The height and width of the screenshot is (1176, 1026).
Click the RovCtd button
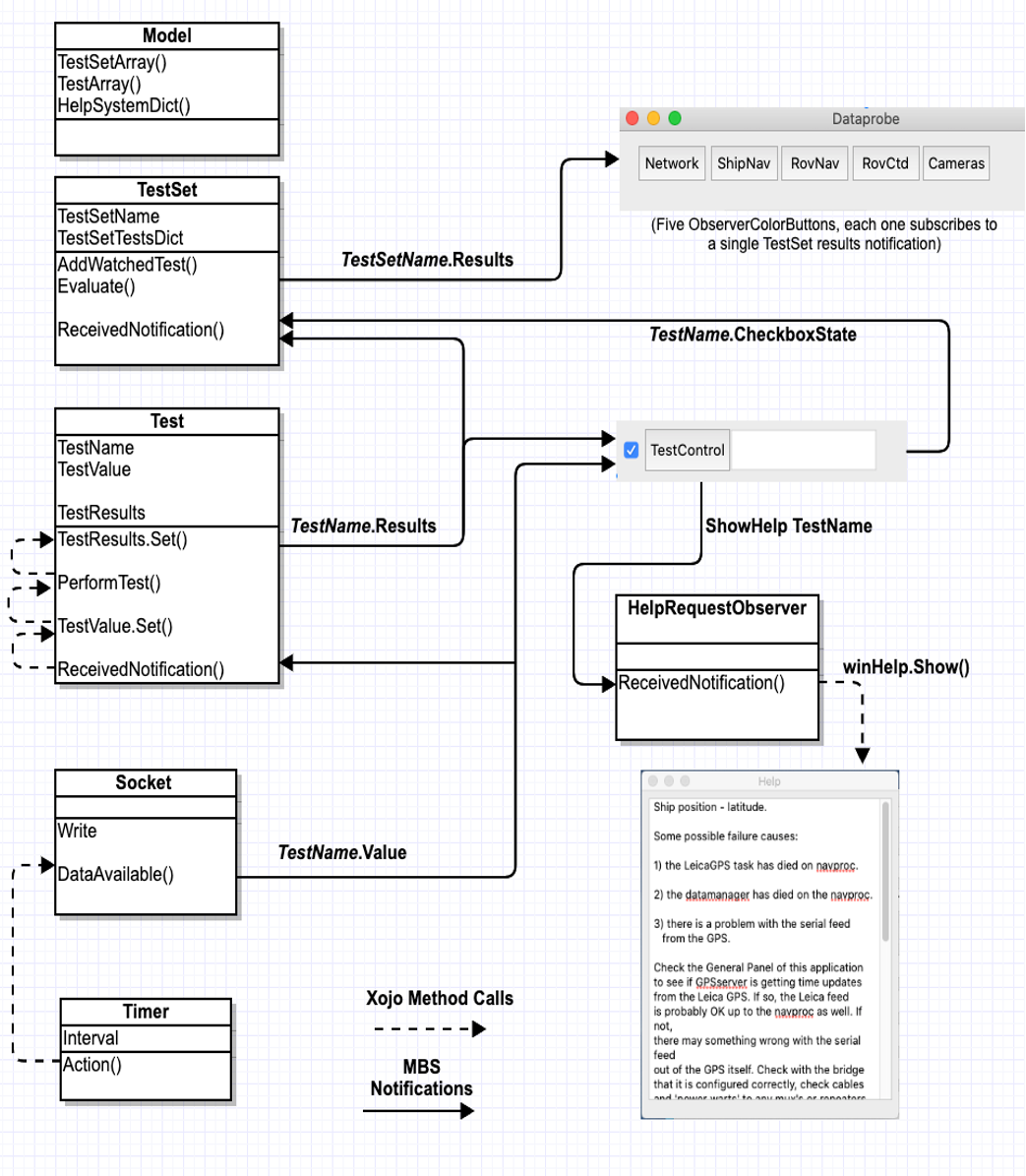point(885,163)
